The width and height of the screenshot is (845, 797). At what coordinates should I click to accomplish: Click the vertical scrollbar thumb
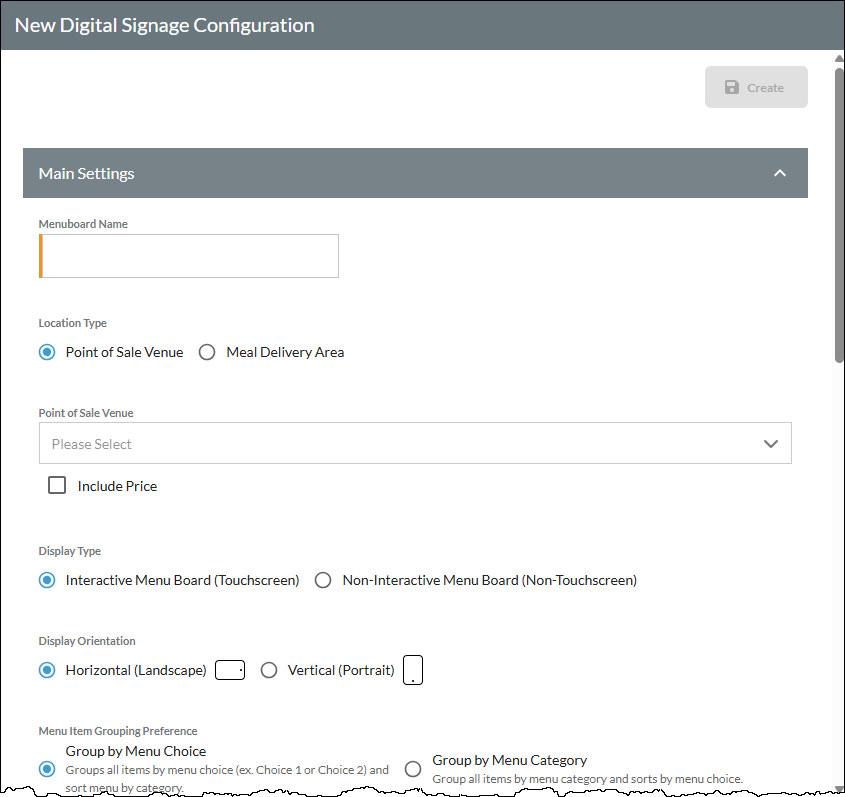[x=839, y=216]
